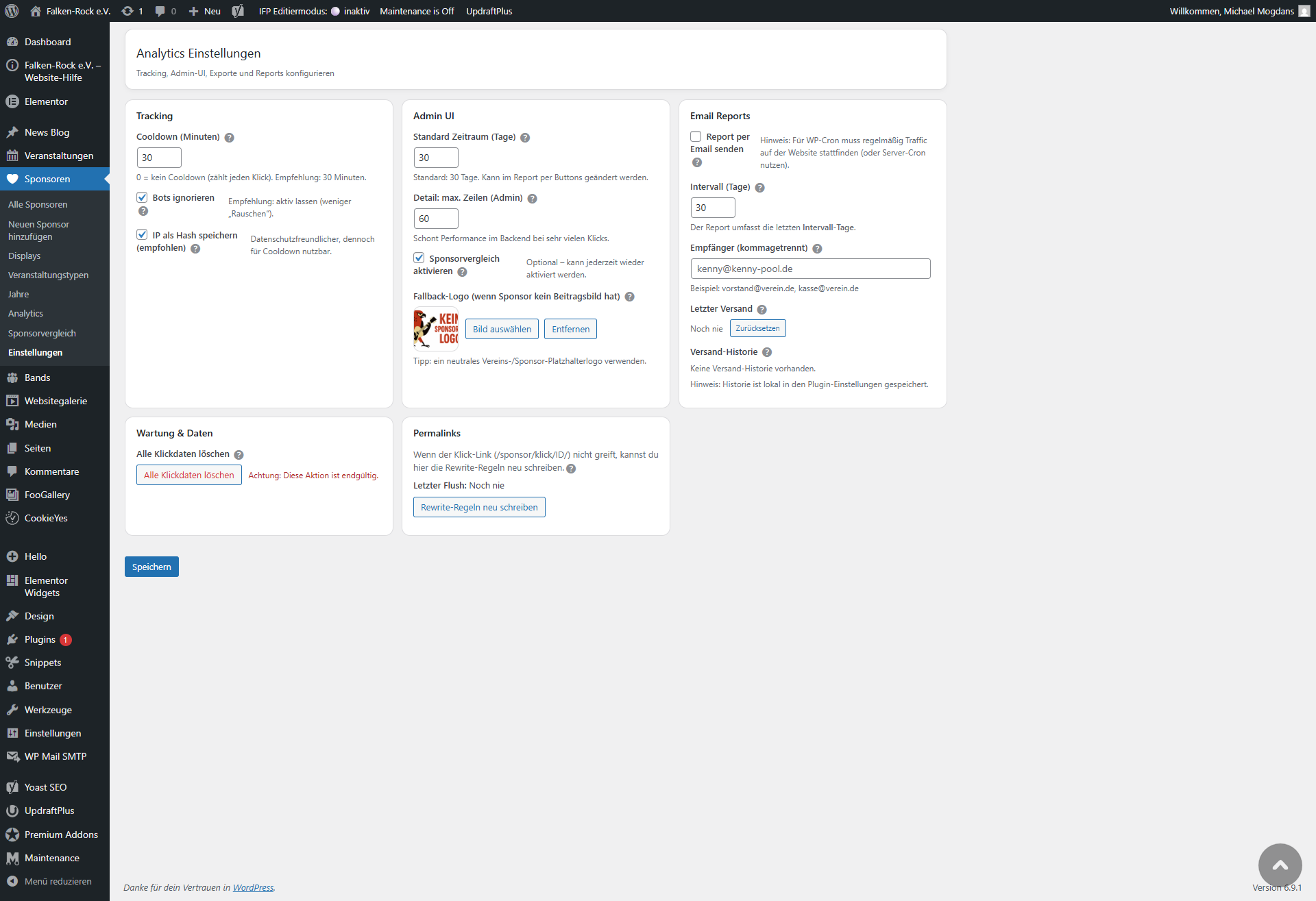Click the WordPress logo in admin bar

click(12, 11)
